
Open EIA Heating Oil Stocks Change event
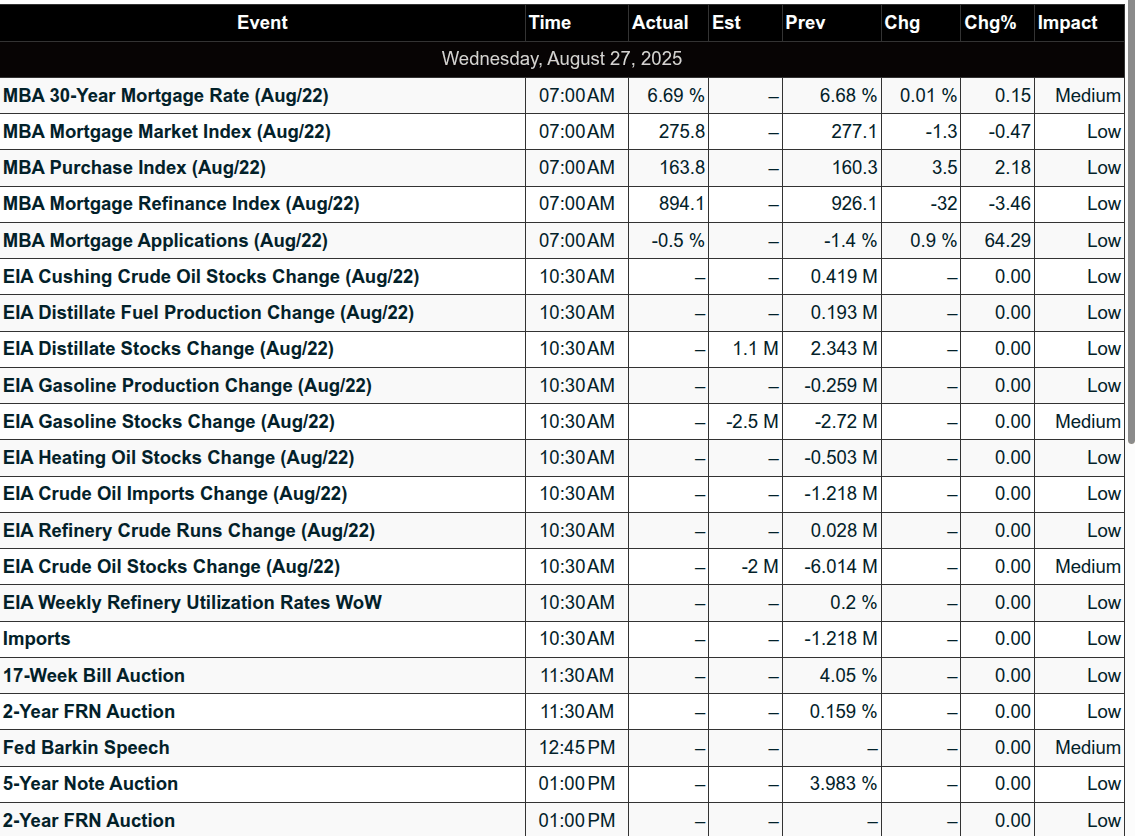tap(178, 457)
